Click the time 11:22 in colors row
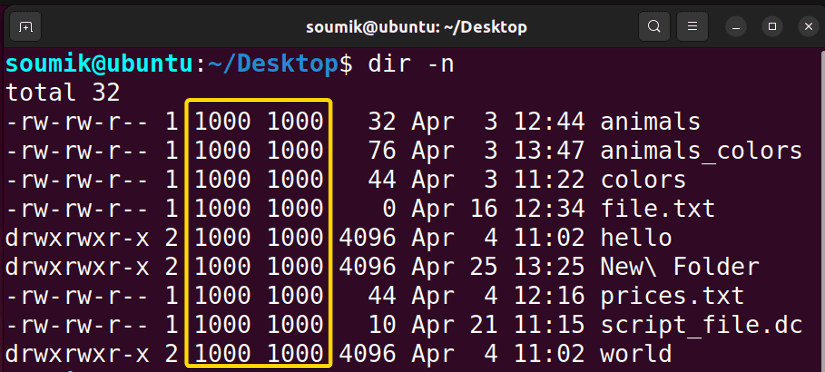825x372 pixels. (x=549, y=180)
